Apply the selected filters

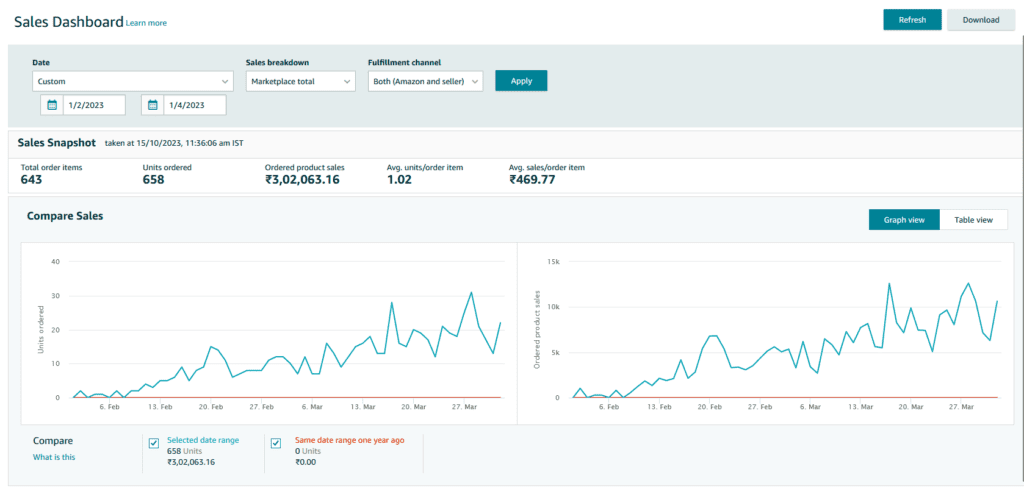click(521, 81)
